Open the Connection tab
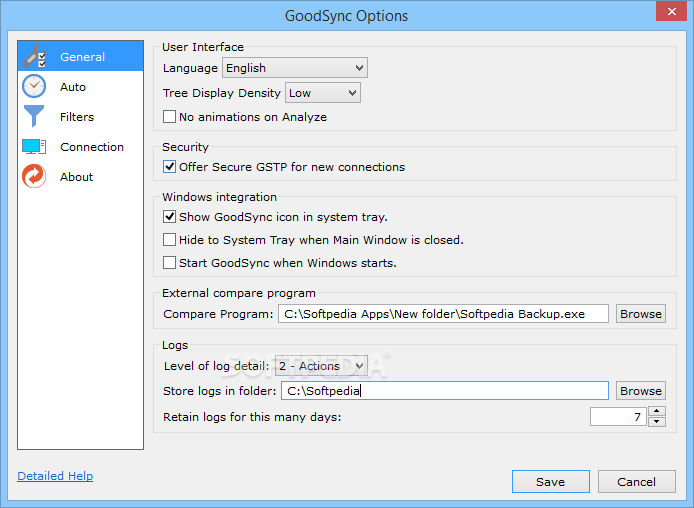The image size is (694, 508). pos(81,147)
